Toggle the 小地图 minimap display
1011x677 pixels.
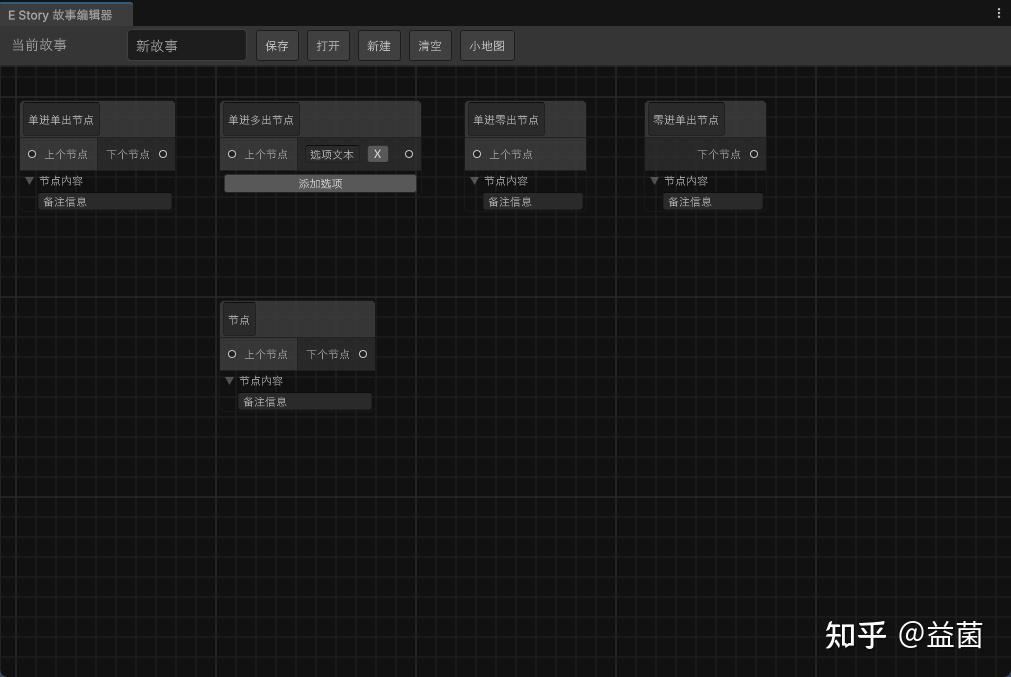[487, 45]
